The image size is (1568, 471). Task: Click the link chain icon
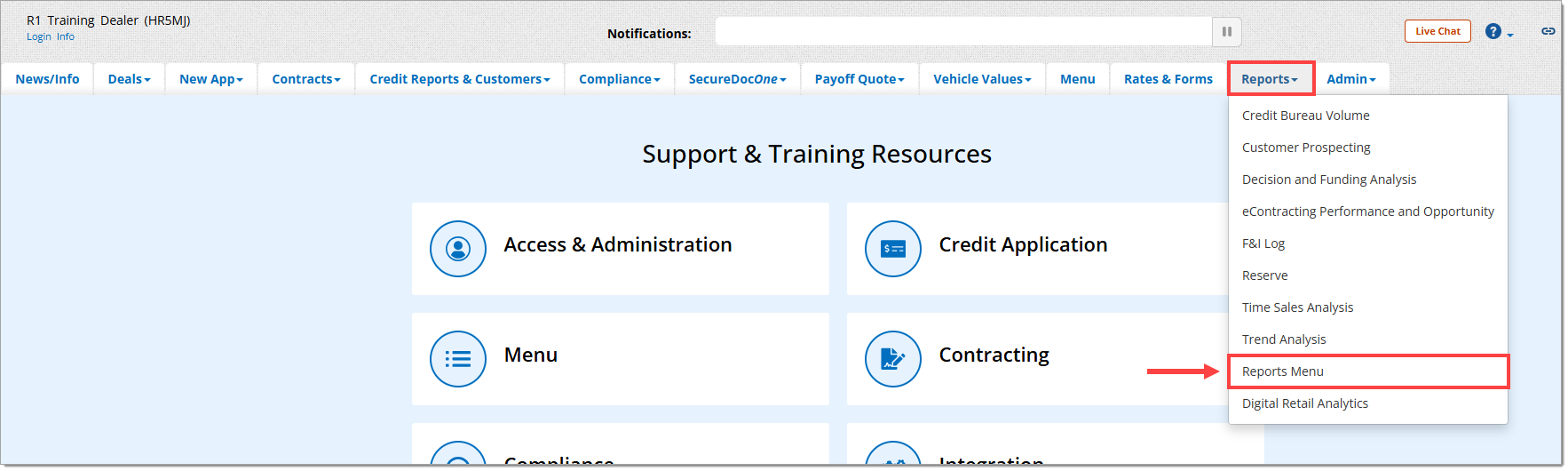click(1548, 31)
